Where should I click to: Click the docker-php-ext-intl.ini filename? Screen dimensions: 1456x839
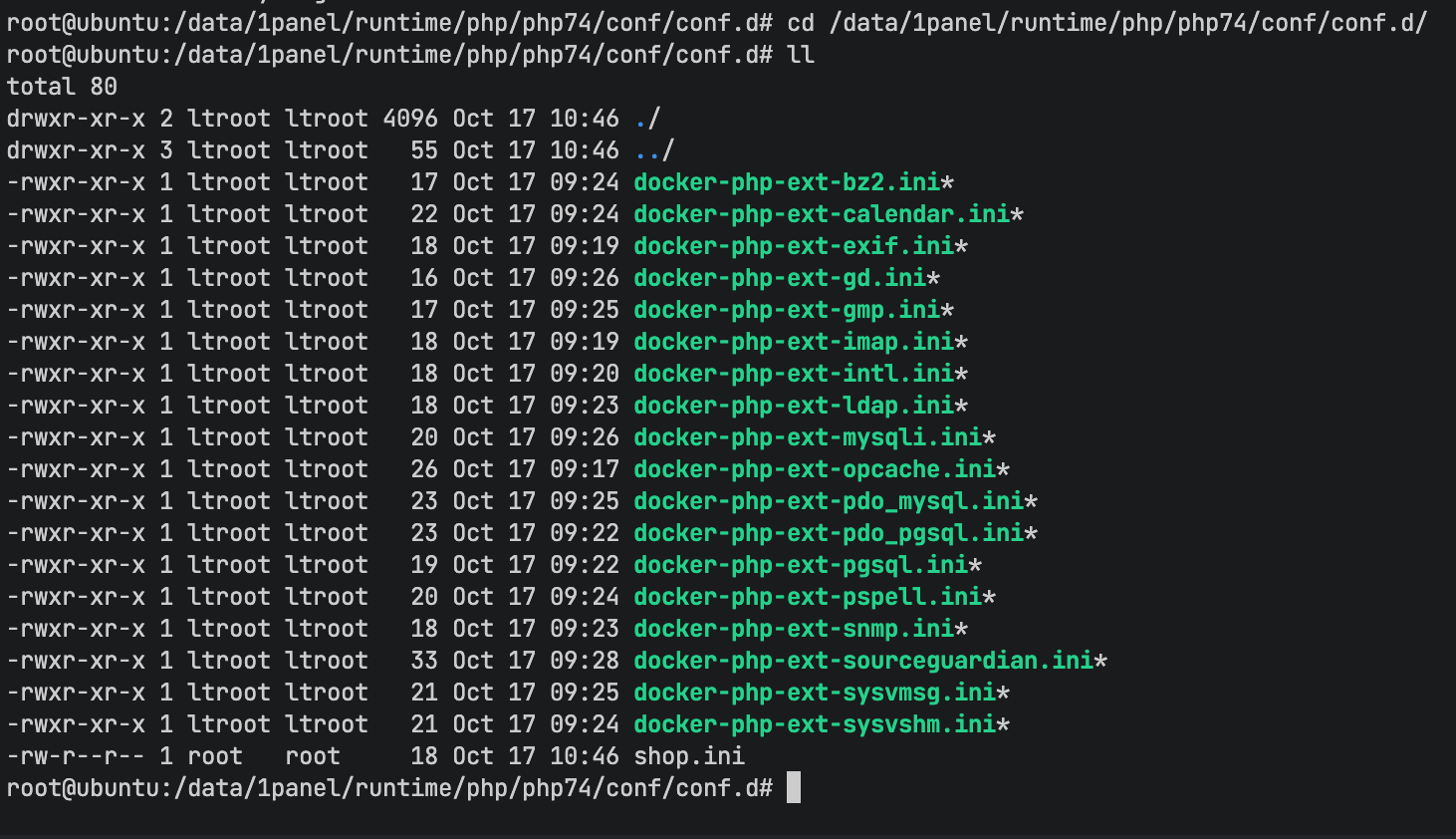(x=794, y=374)
